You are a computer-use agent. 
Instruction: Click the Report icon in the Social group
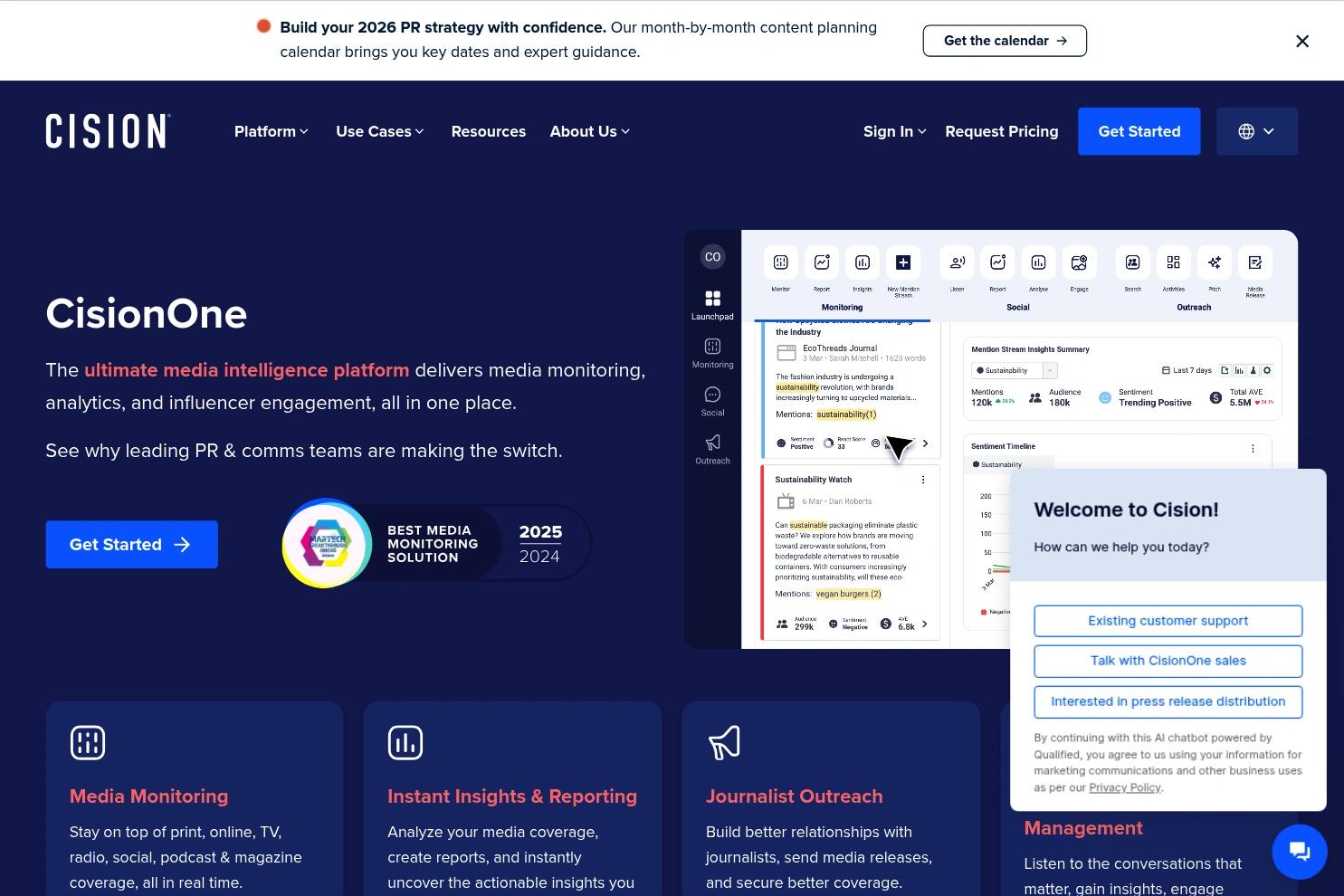click(x=997, y=262)
